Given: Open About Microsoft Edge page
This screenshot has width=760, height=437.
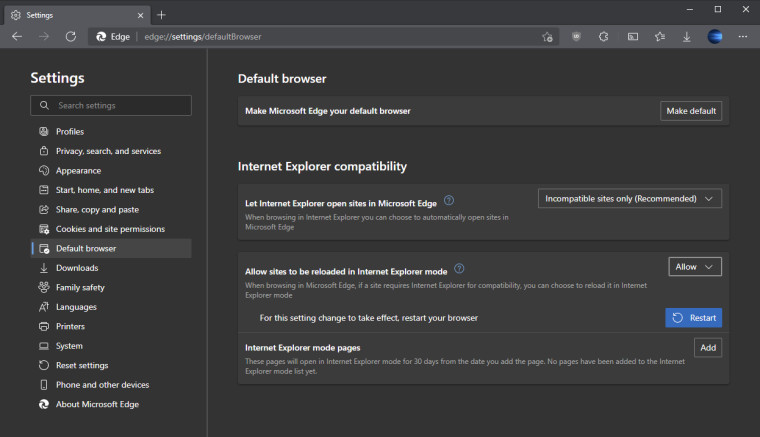Looking at the screenshot, I should (x=97, y=404).
